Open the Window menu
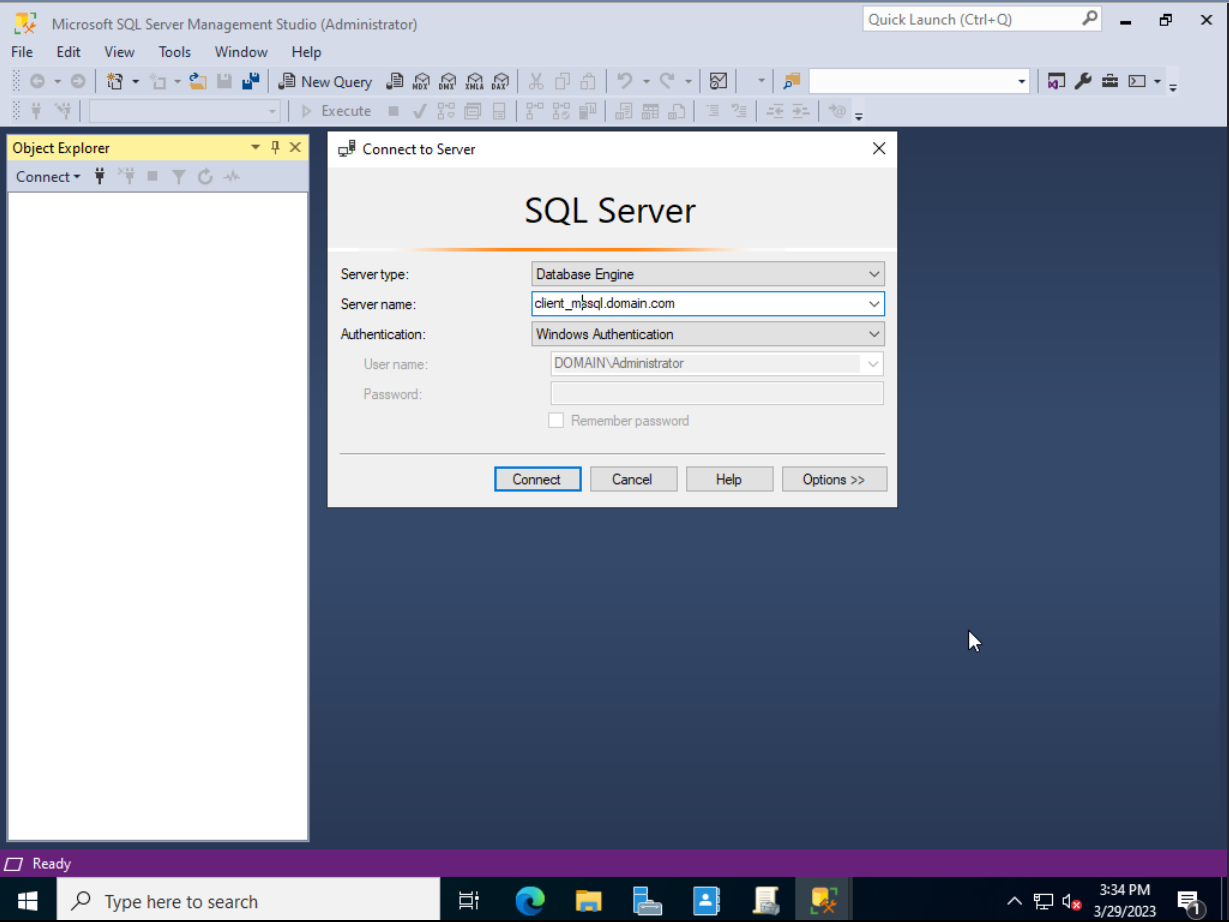1229x922 pixels. (x=241, y=52)
